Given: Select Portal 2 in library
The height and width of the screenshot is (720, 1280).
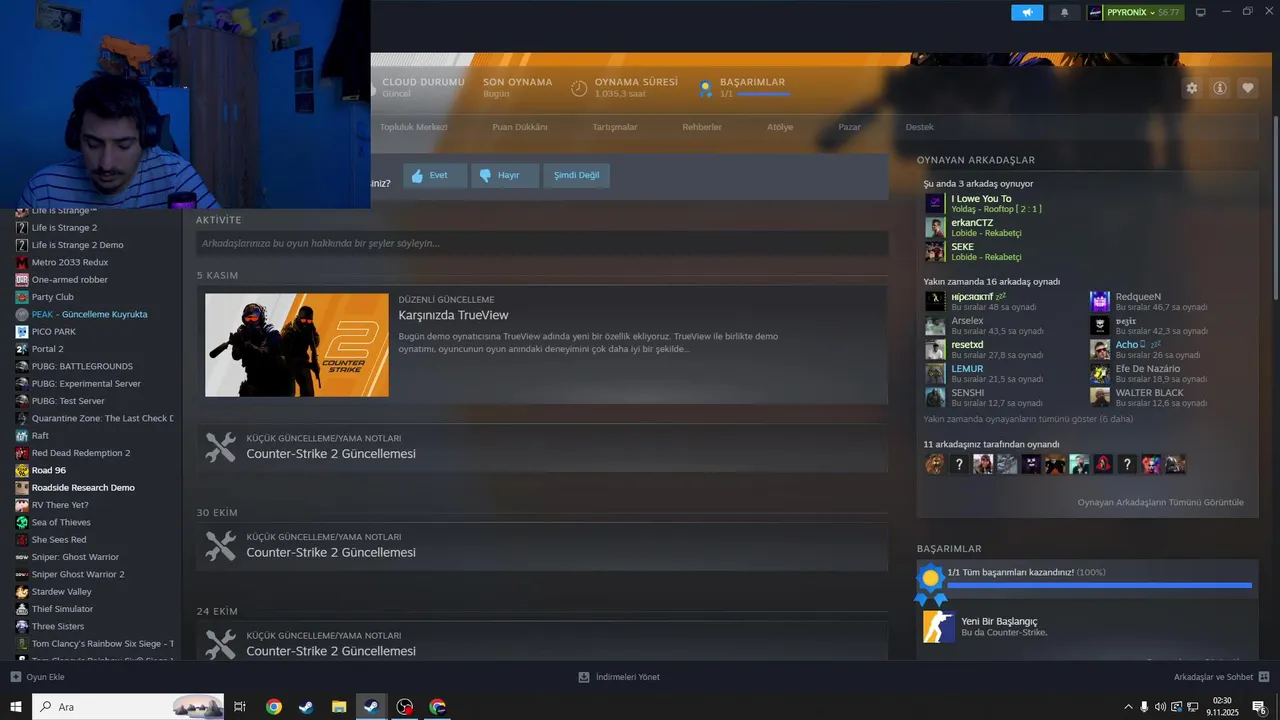Looking at the screenshot, I should tap(47, 349).
